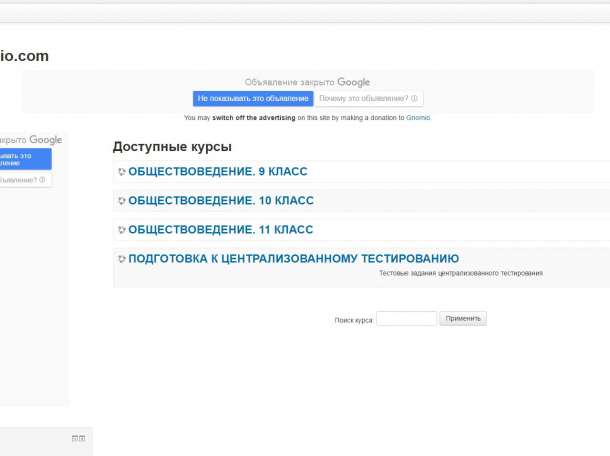This screenshot has width=610, height=456.
Task: Click the Доступные курсы heading
Action: [172, 147]
